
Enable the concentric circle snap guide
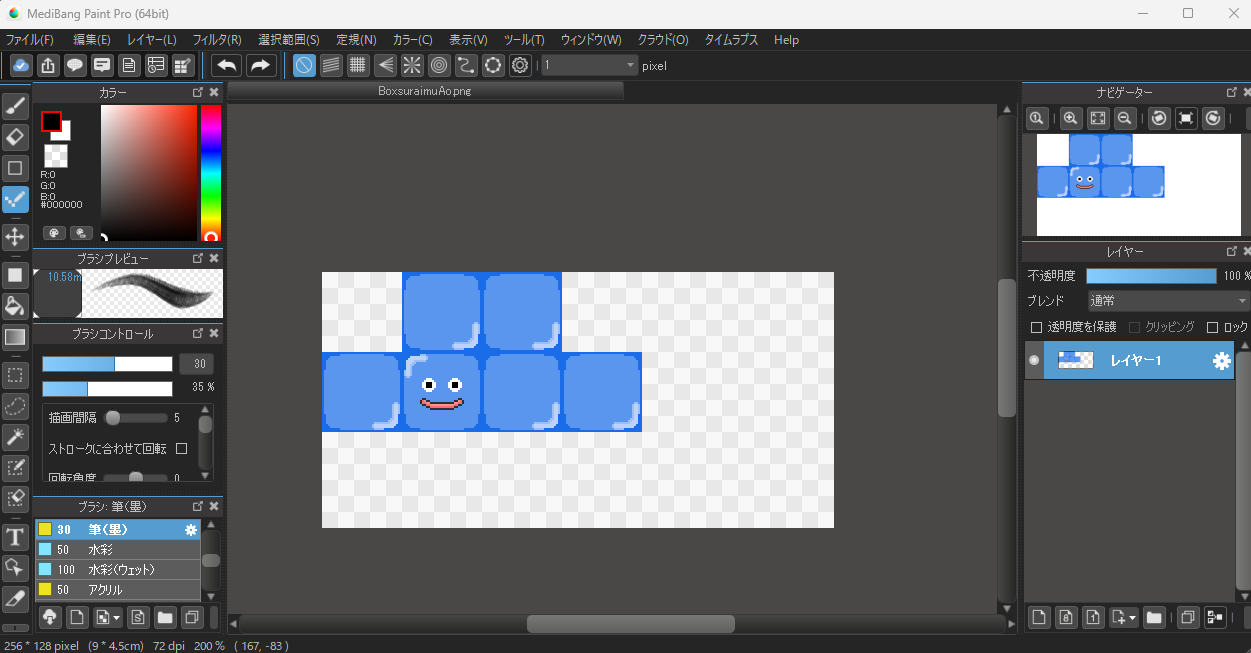tap(439, 66)
